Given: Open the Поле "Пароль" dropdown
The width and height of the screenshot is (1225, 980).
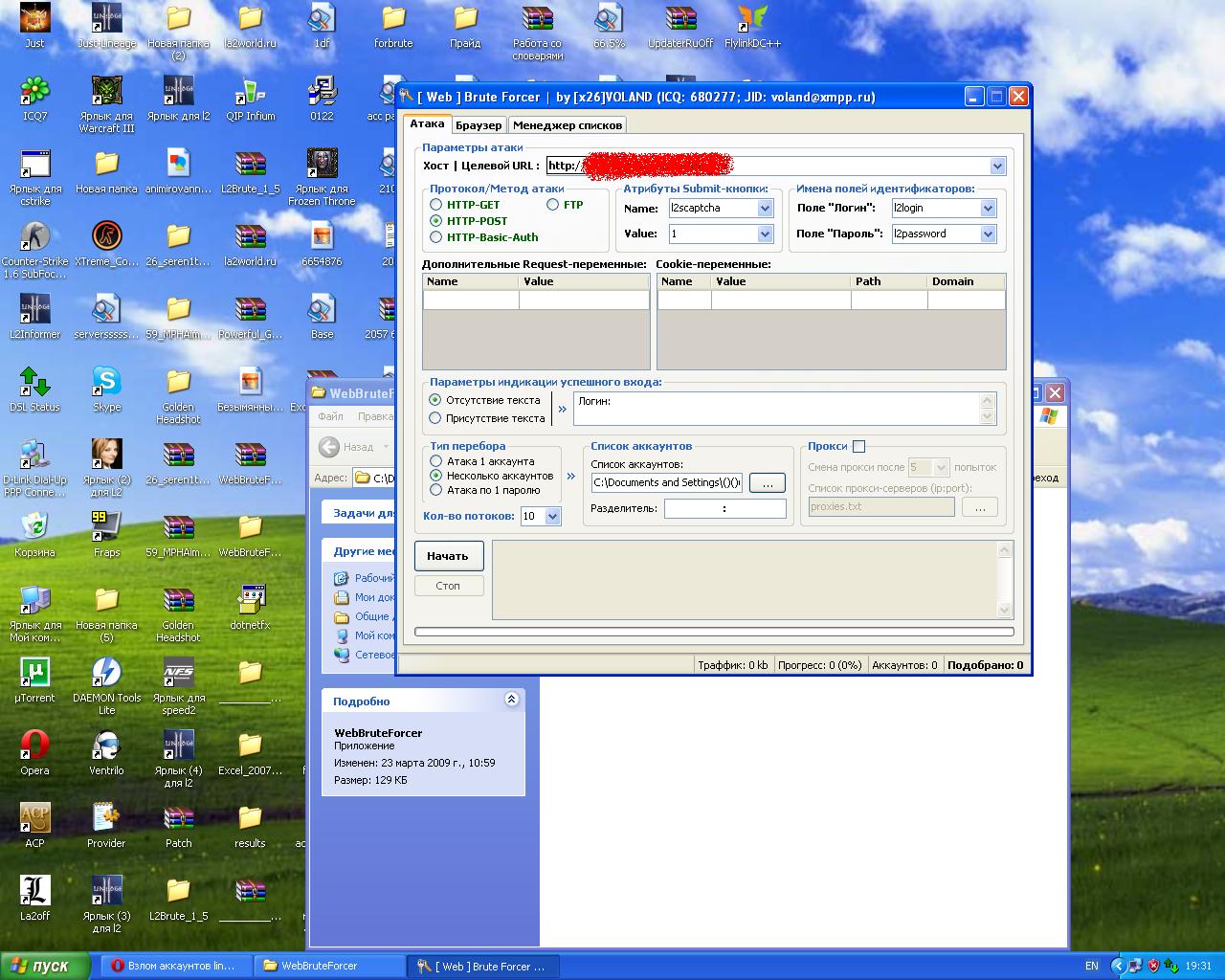Looking at the screenshot, I should pos(988,234).
